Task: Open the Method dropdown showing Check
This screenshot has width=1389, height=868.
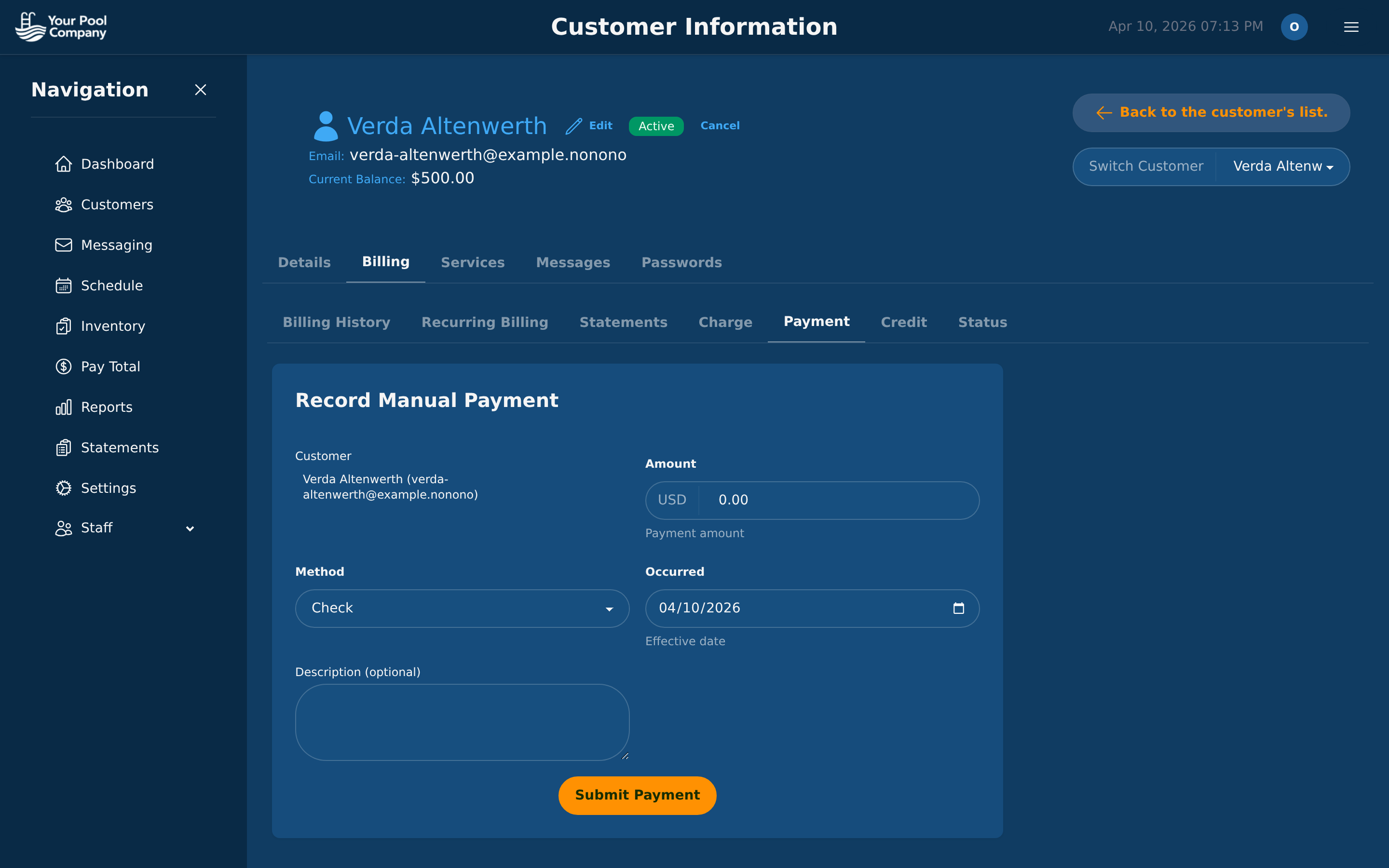Action: tap(462, 608)
